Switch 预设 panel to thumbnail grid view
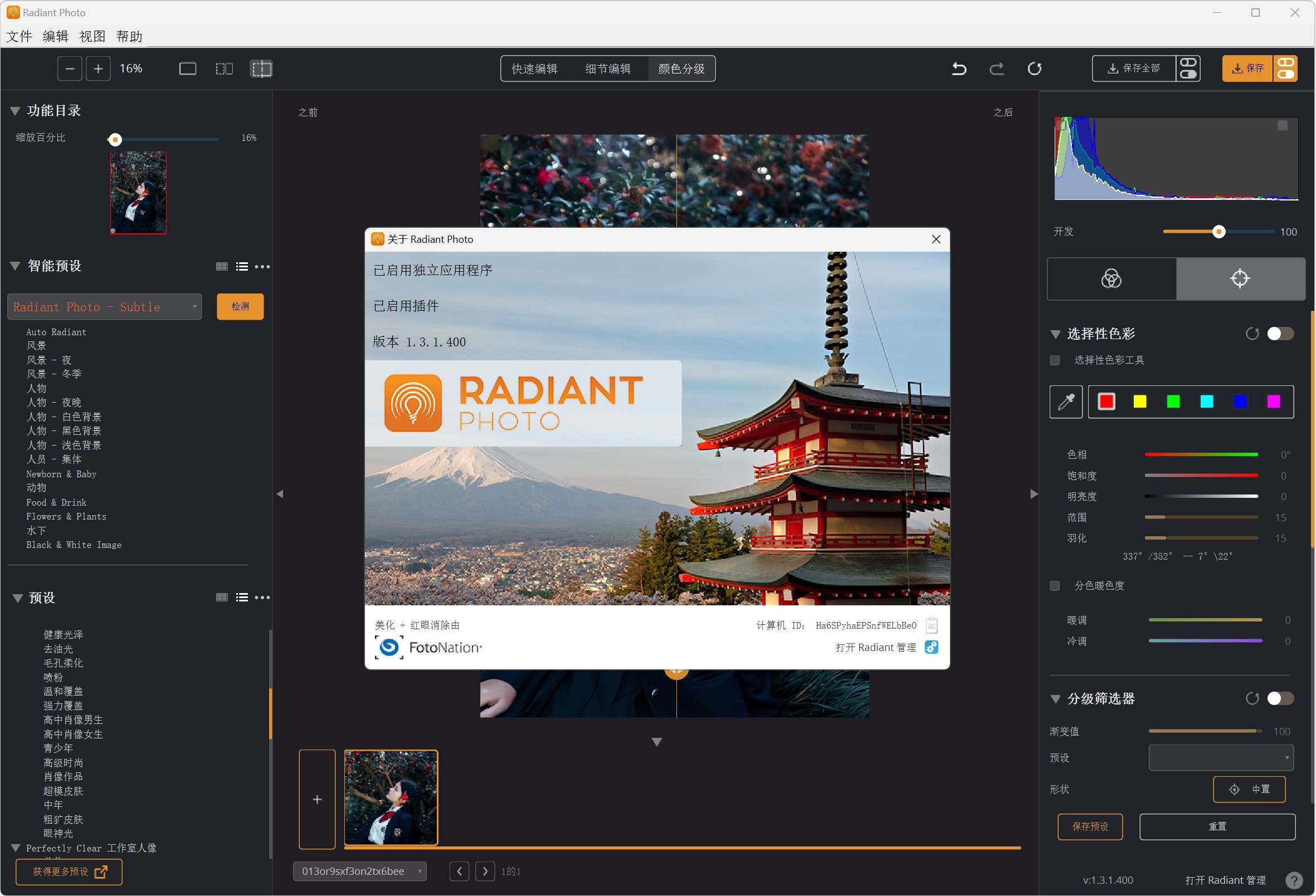This screenshot has height=896, width=1316. point(222,598)
